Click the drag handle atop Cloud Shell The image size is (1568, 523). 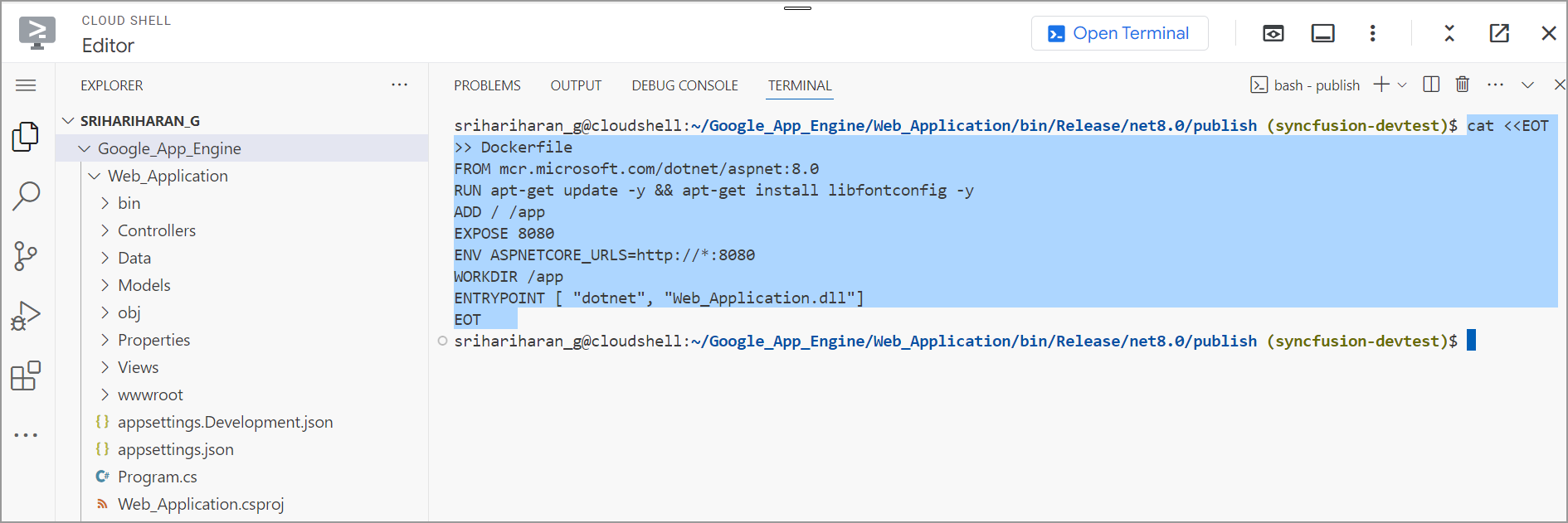tap(797, 8)
